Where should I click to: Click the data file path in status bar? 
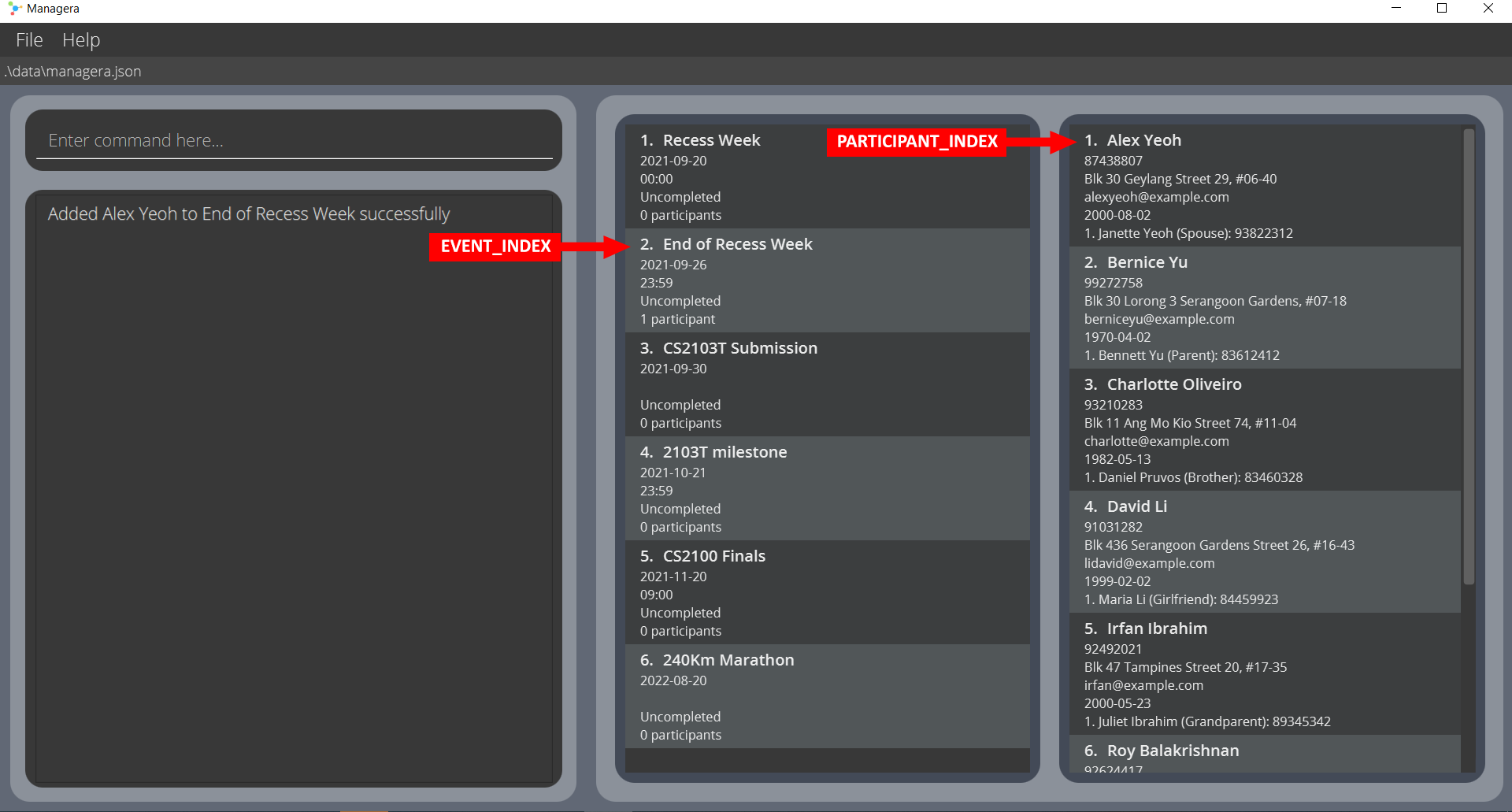click(72, 71)
